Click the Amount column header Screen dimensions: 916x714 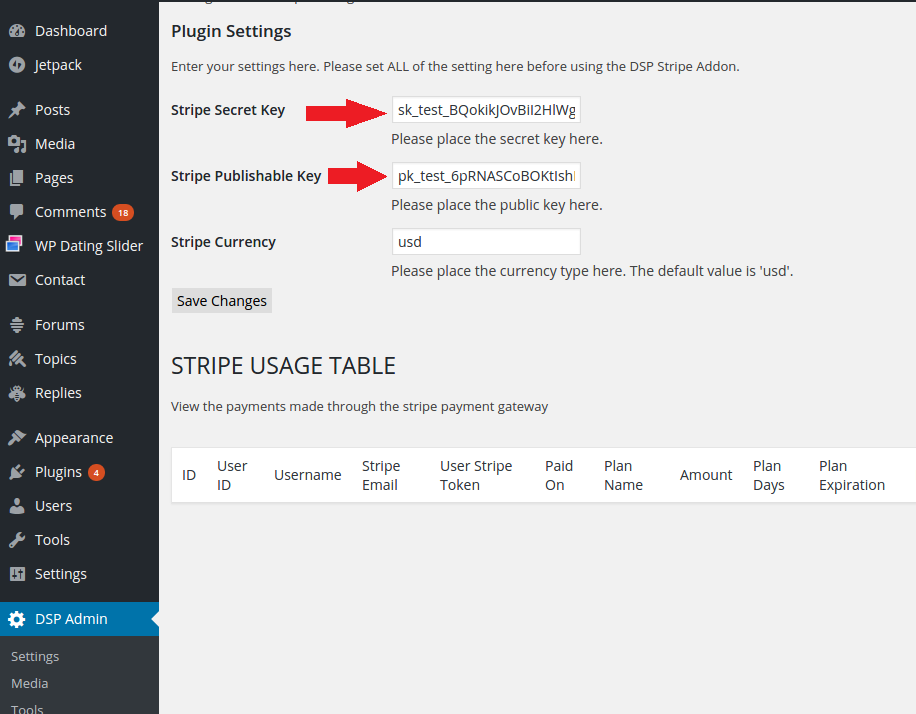point(706,475)
